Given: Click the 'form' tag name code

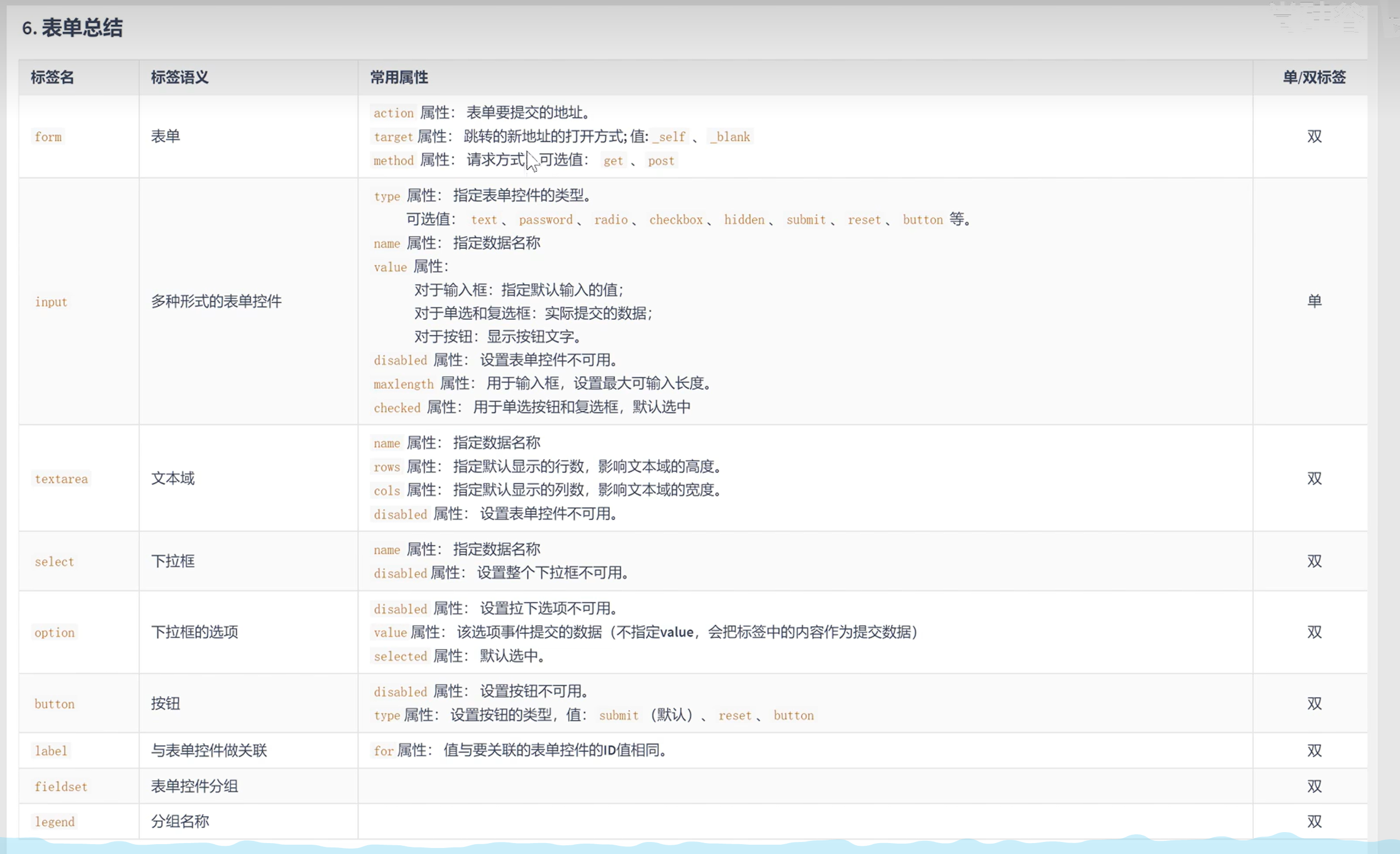Looking at the screenshot, I should click(48, 137).
